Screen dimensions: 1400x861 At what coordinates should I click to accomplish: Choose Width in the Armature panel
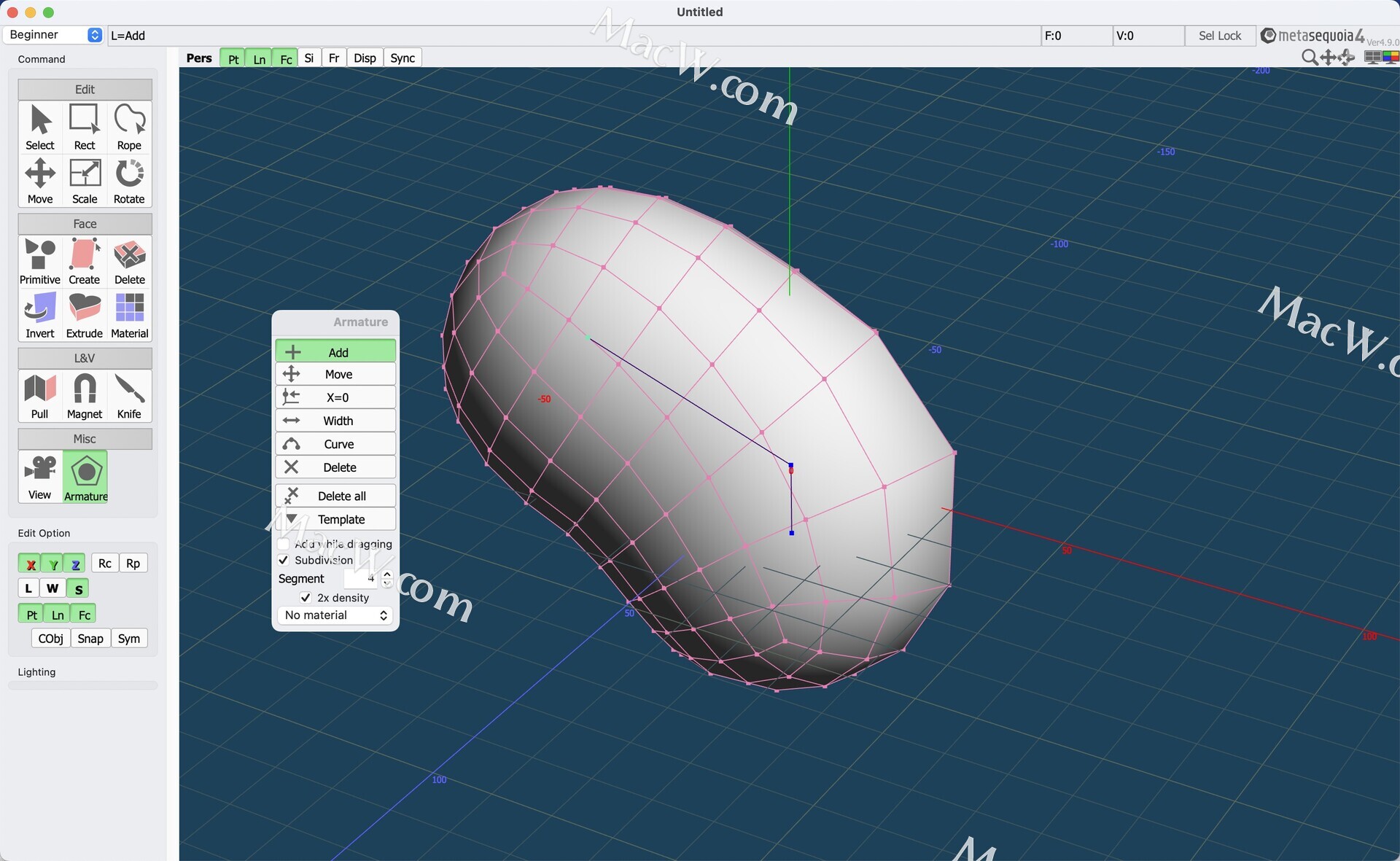pyautogui.click(x=335, y=421)
